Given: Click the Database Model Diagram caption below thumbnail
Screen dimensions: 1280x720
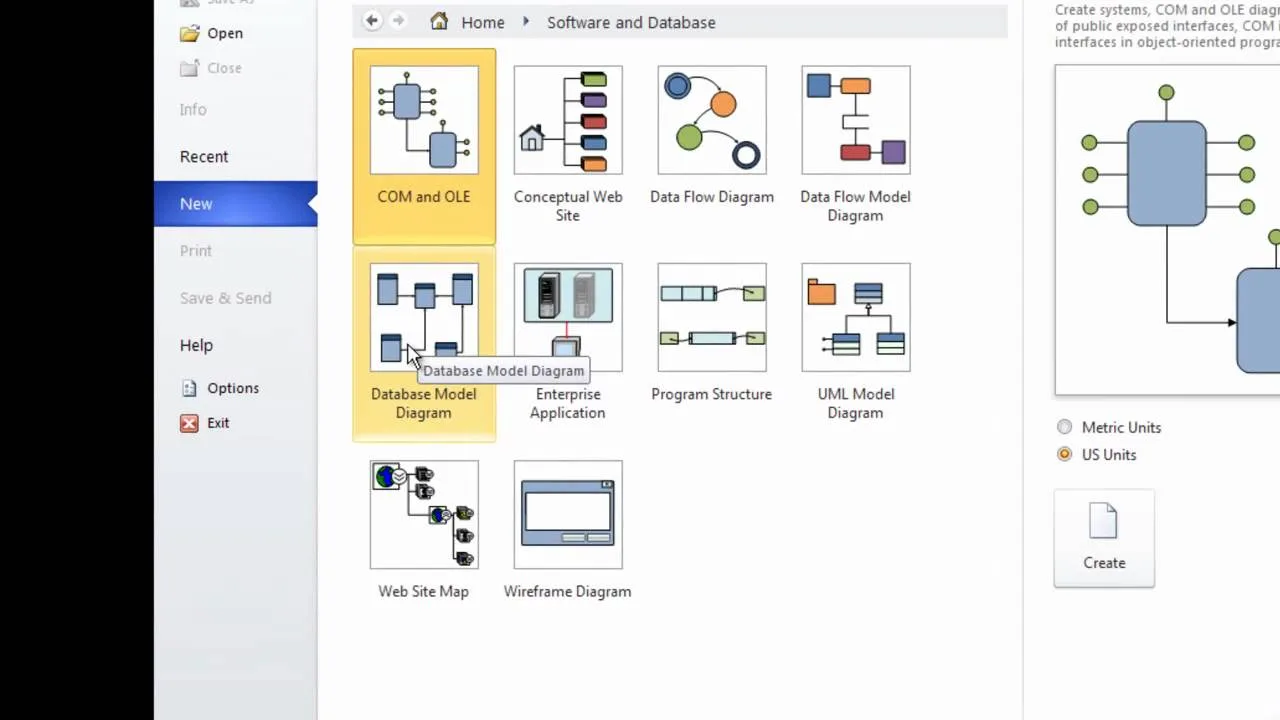Looking at the screenshot, I should (x=424, y=403).
